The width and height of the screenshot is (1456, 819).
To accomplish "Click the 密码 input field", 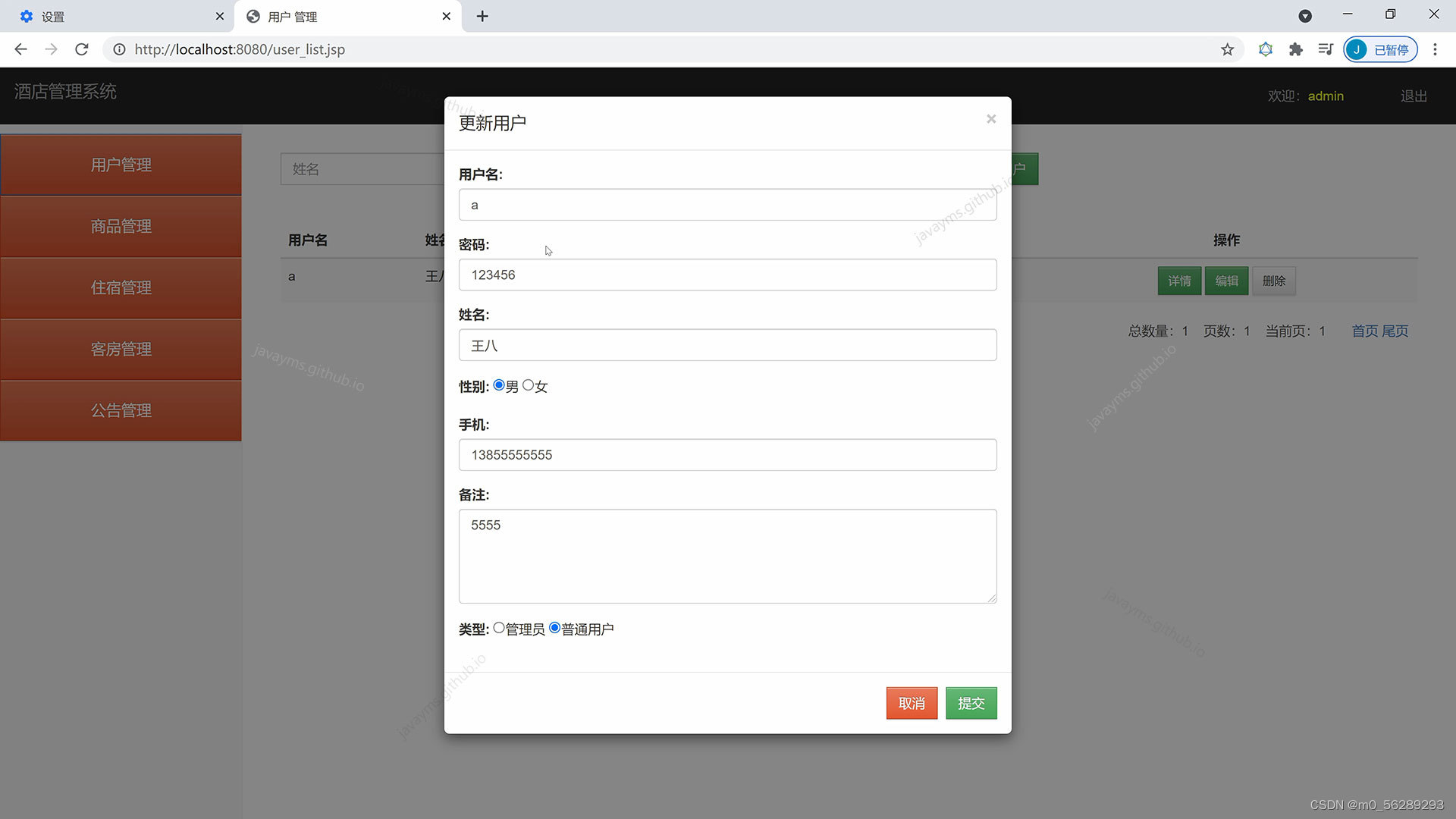I will [727, 275].
